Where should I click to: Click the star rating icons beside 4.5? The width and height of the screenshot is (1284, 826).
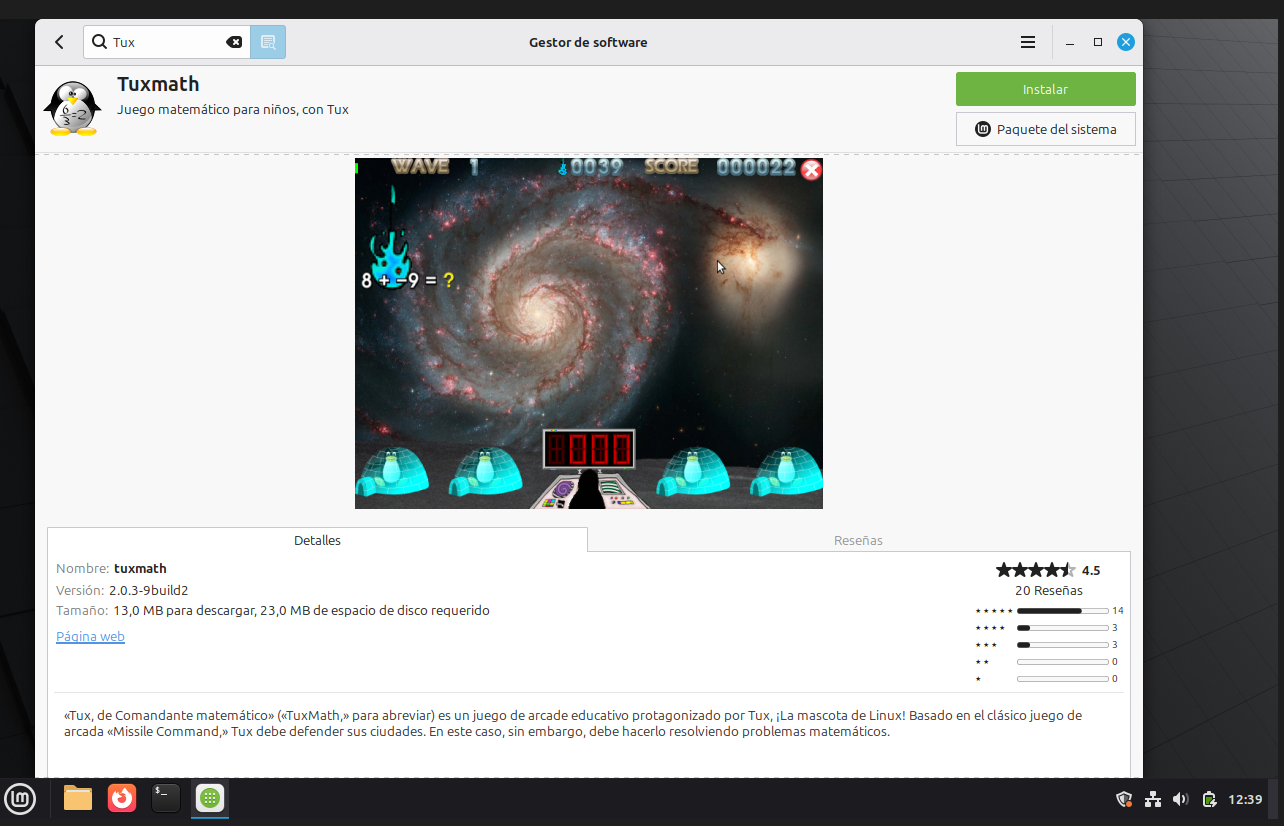1035,570
